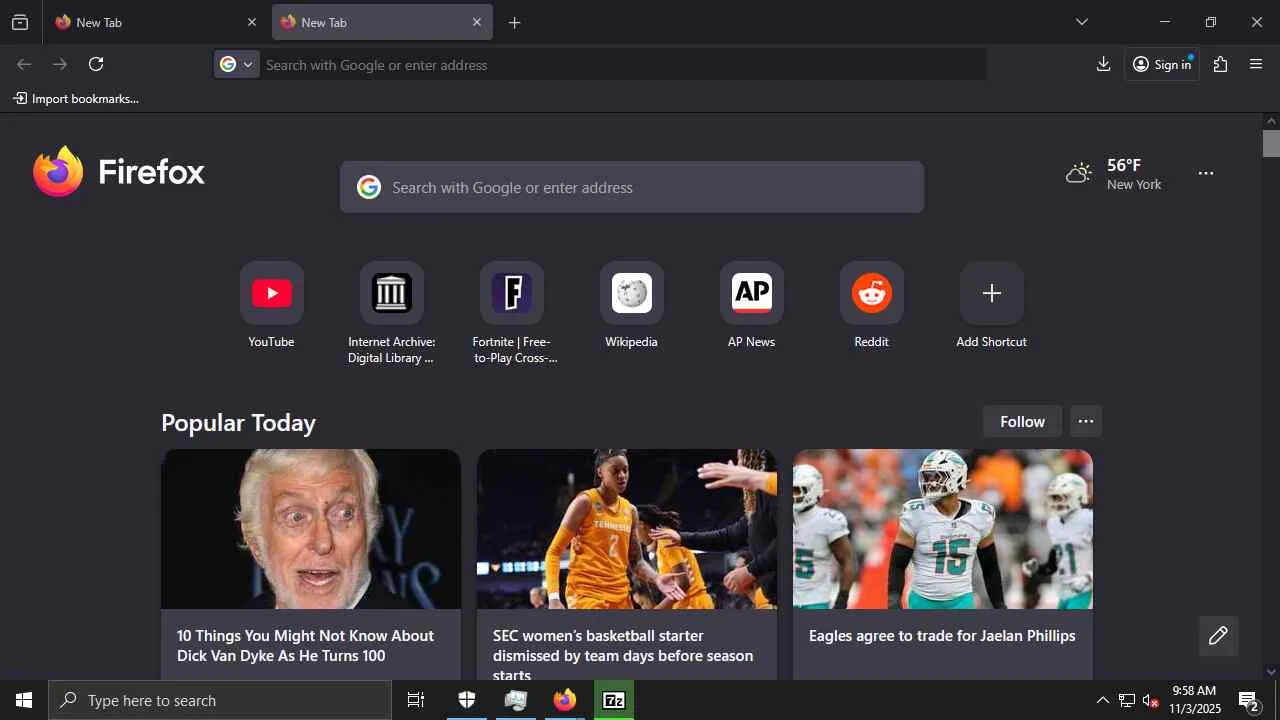The image size is (1280, 720).
Task: Reload the current page
Action: click(96, 64)
